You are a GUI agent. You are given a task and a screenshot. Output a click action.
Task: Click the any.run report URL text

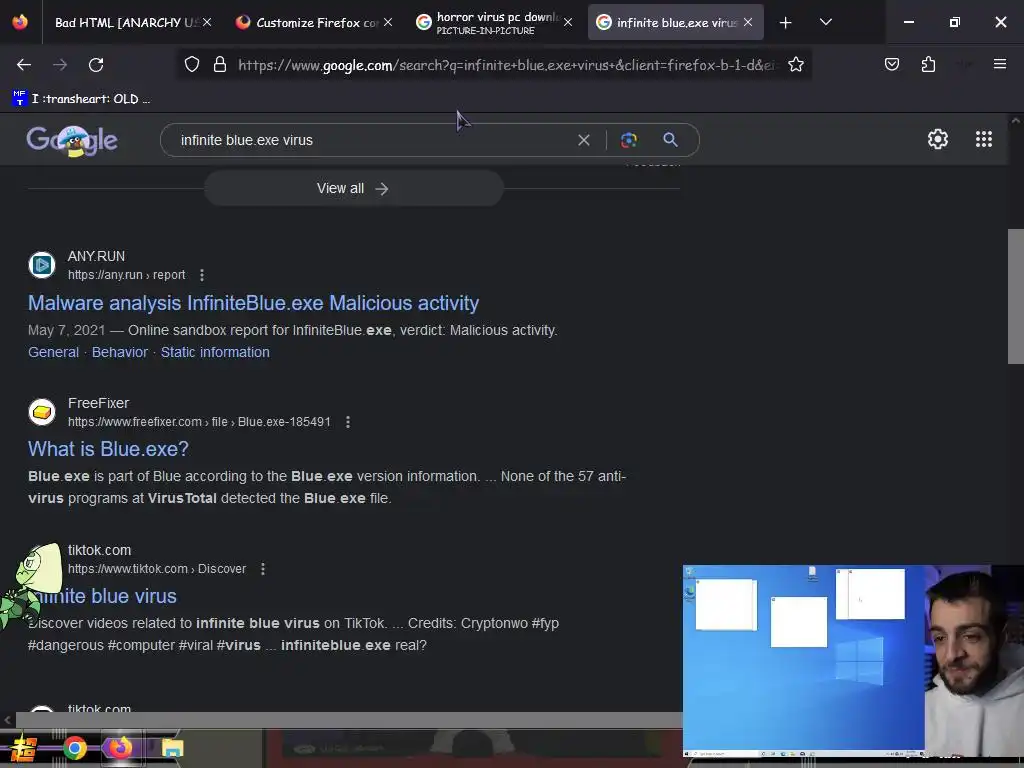(127, 275)
